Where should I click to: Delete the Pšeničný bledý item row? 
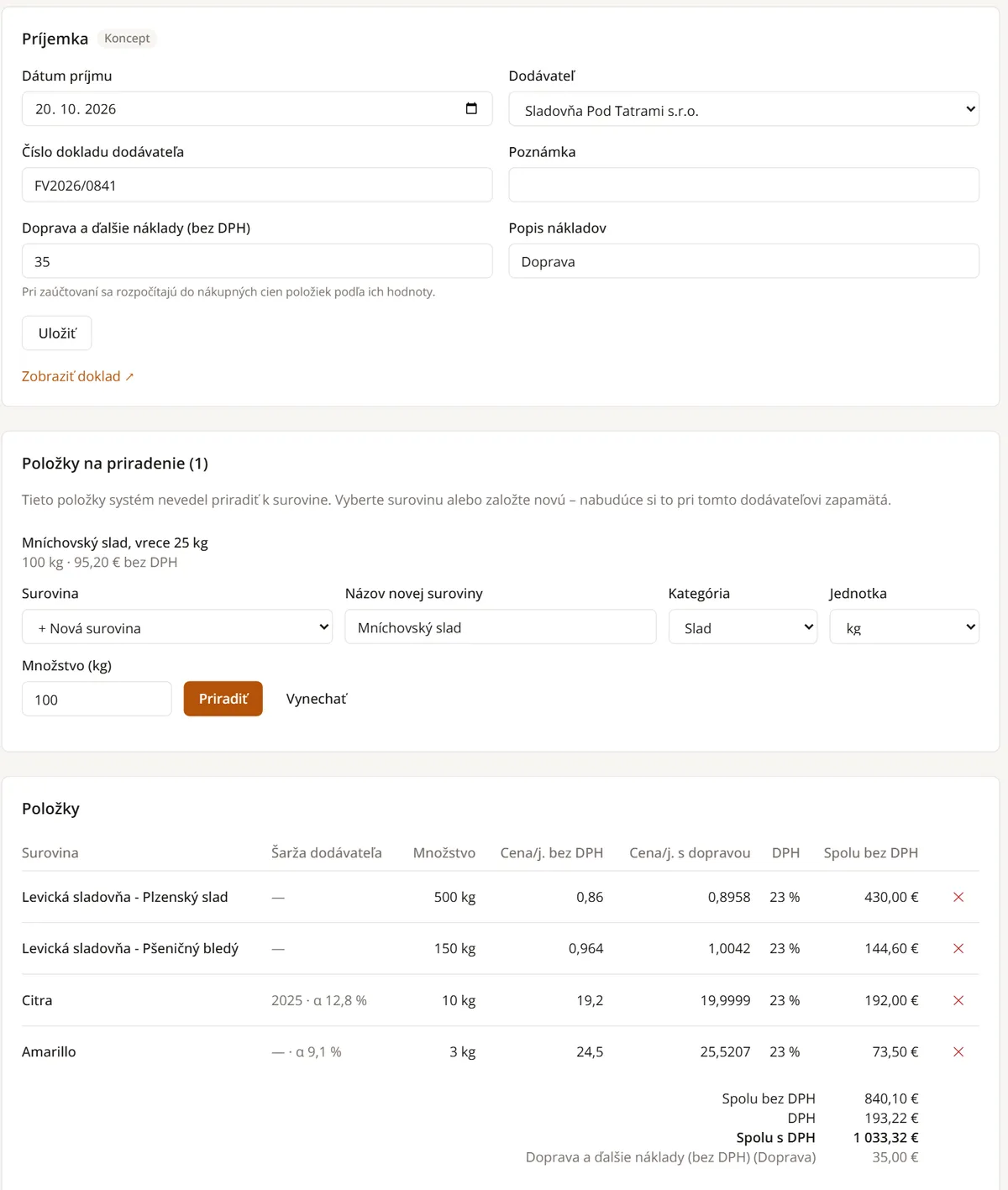tap(958, 948)
